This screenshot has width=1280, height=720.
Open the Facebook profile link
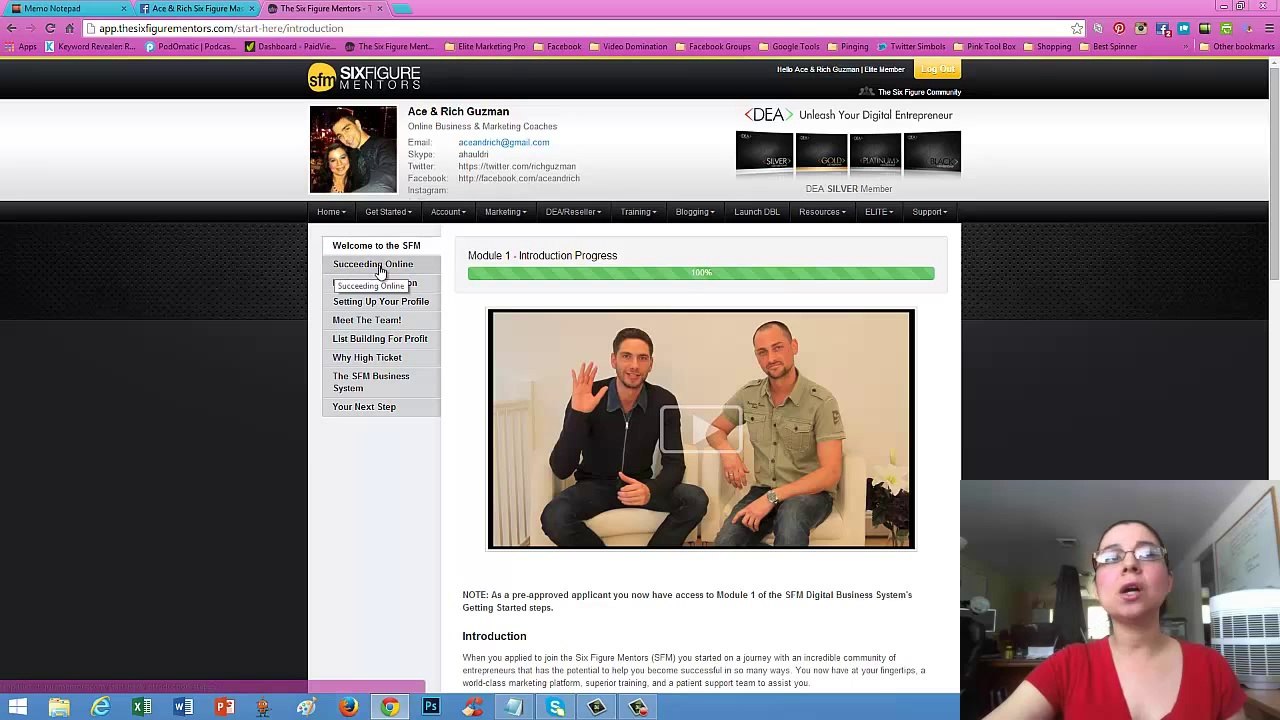point(519,178)
